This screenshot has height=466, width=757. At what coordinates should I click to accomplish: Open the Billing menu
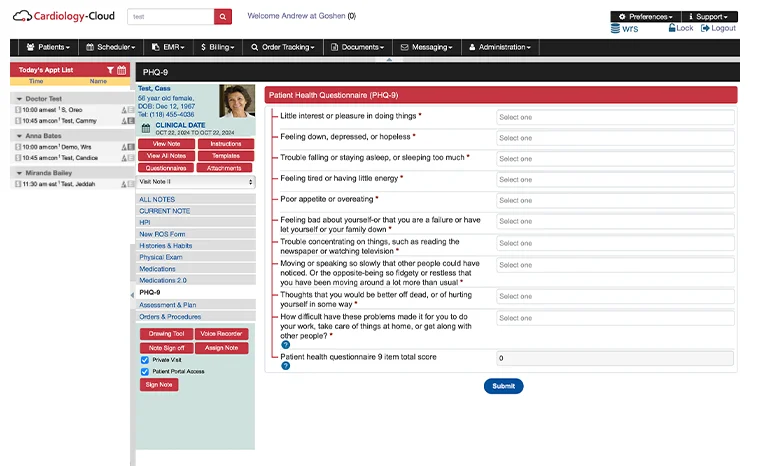tap(217, 47)
